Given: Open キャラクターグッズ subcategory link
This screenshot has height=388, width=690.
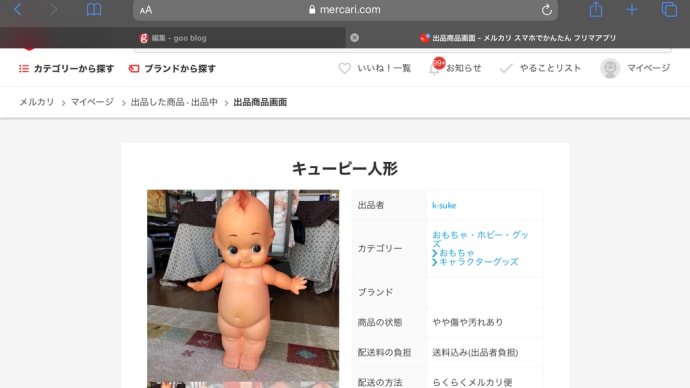Looking at the screenshot, I should (x=478, y=262).
